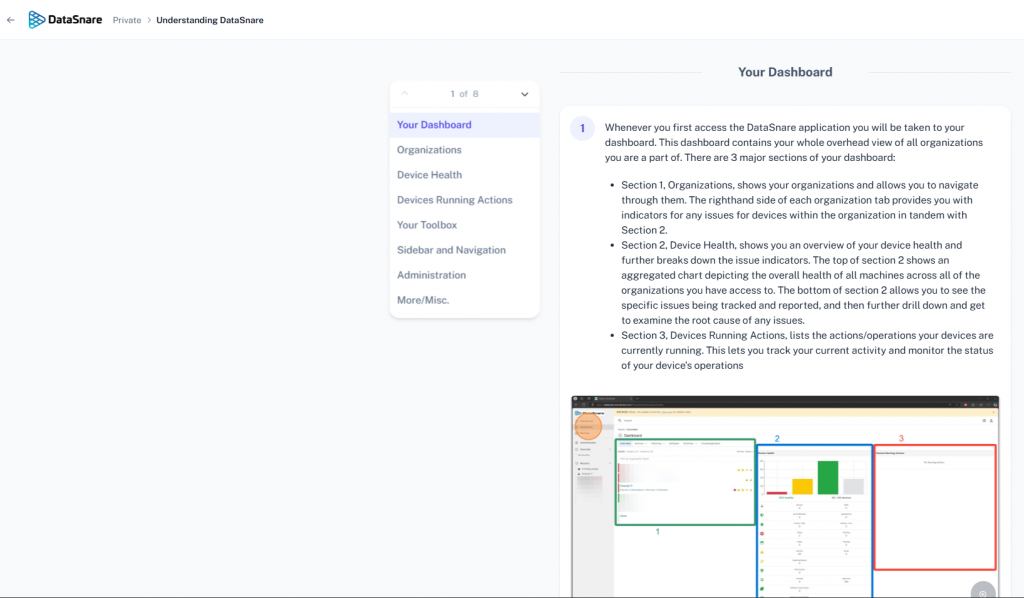Screen dimensions: 1024x598
Task: Click the Your Dashboard heading
Action: click(x=785, y=72)
